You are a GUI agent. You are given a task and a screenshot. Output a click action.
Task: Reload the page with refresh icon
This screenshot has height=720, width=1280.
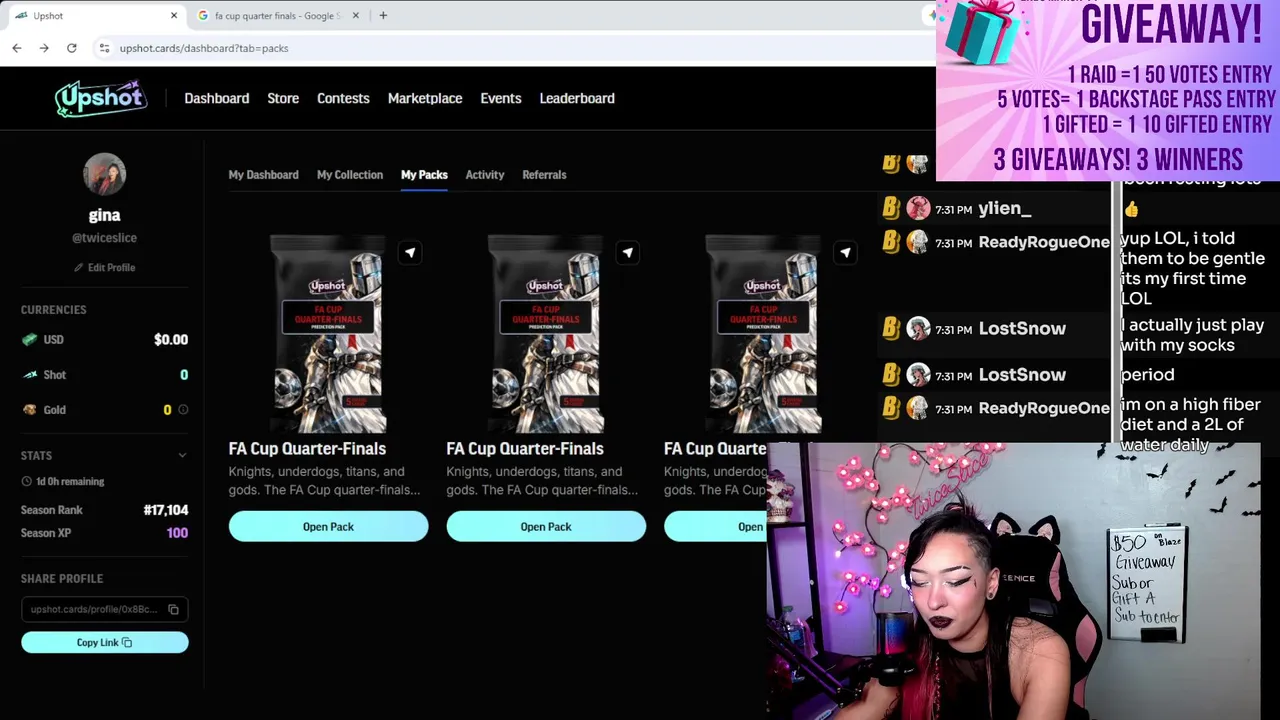point(72,48)
